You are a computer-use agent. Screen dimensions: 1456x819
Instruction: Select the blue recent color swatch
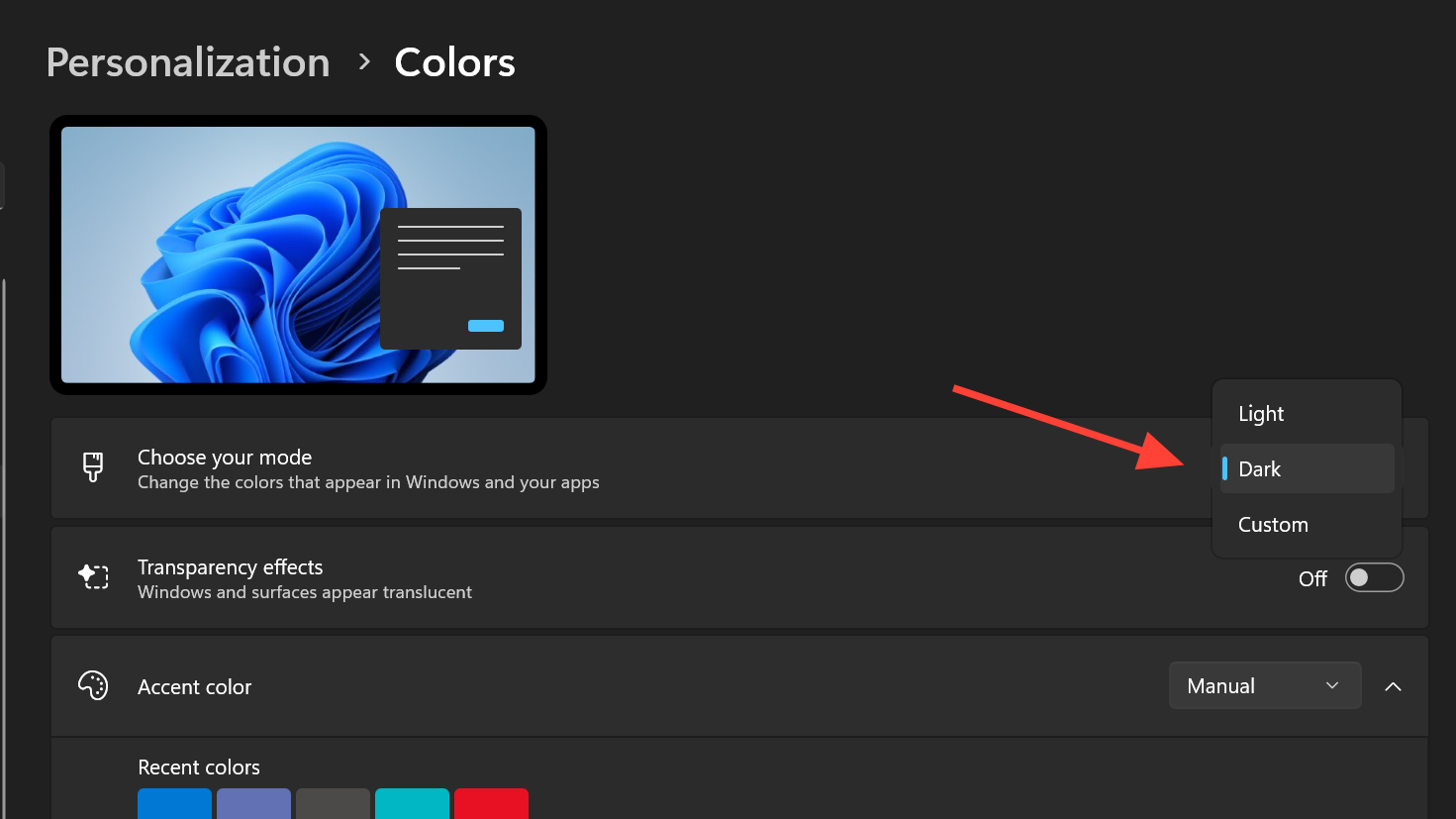174,804
